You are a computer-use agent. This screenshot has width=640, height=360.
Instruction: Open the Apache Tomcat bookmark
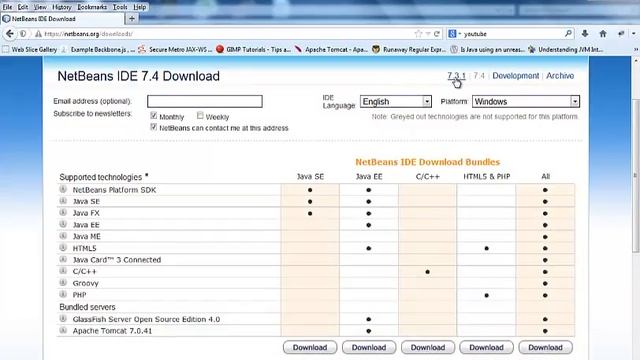point(331,49)
